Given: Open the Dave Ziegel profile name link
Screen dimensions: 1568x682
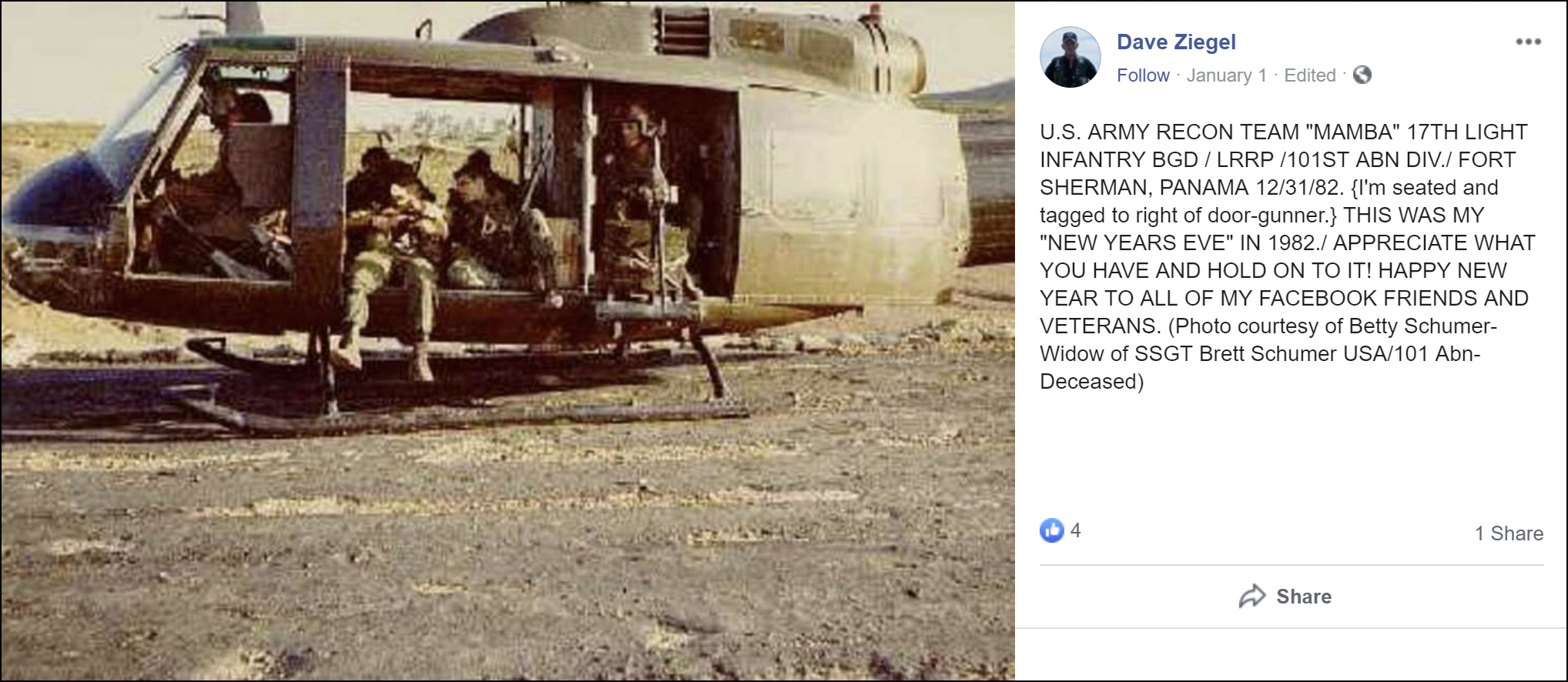Looking at the screenshot, I should (1176, 42).
